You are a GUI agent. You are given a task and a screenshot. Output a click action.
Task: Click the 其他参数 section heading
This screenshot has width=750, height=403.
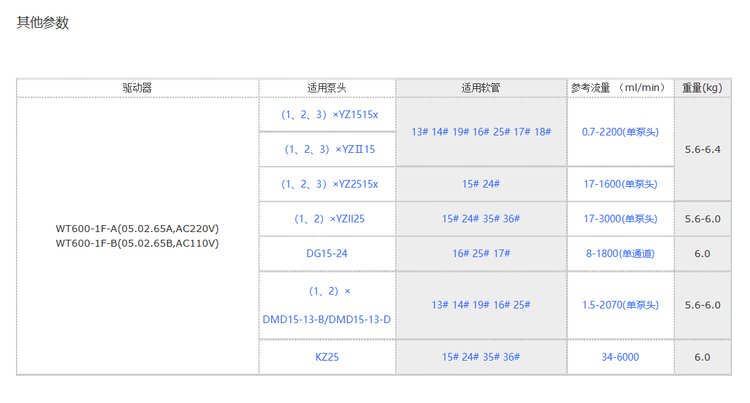(43, 23)
